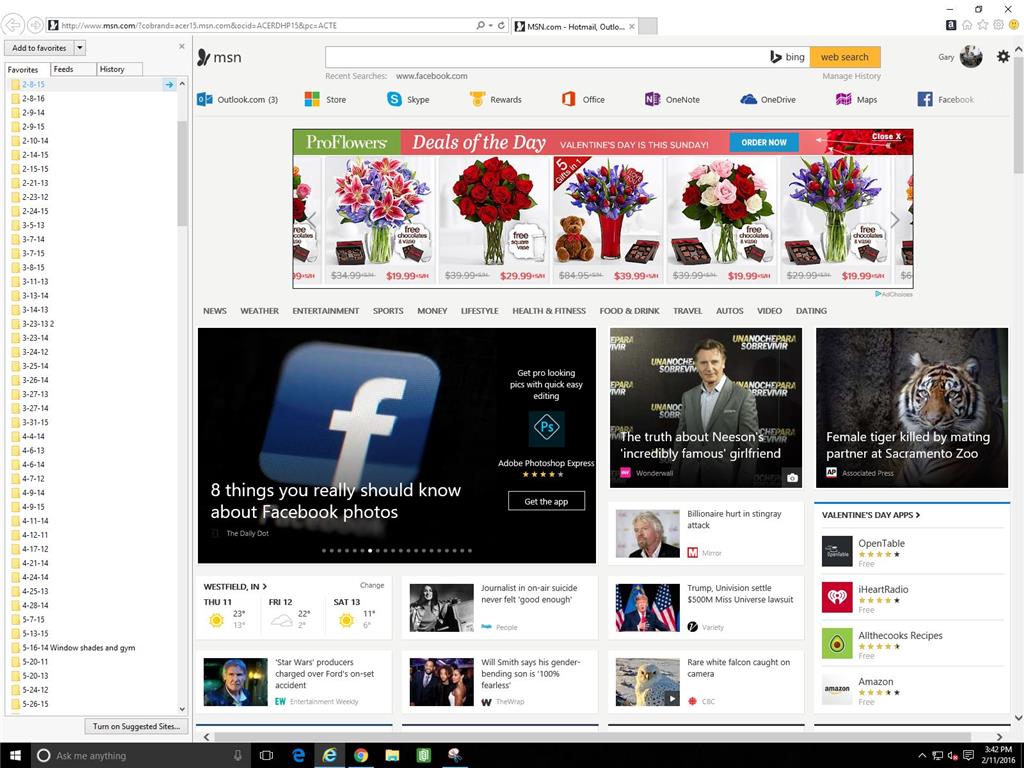1024x768 pixels.
Task: Click the browser refresh icon
Action: [502, 25]
